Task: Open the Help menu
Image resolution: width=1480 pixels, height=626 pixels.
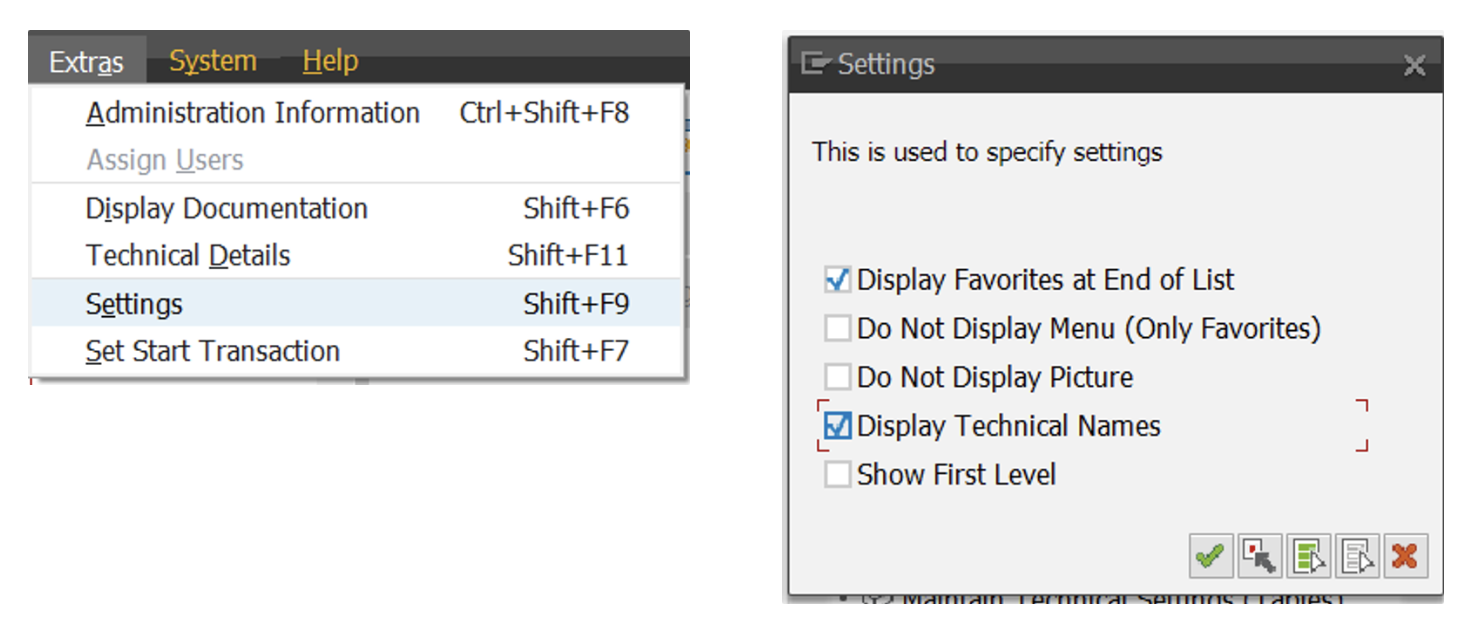Action: (330, 61)
